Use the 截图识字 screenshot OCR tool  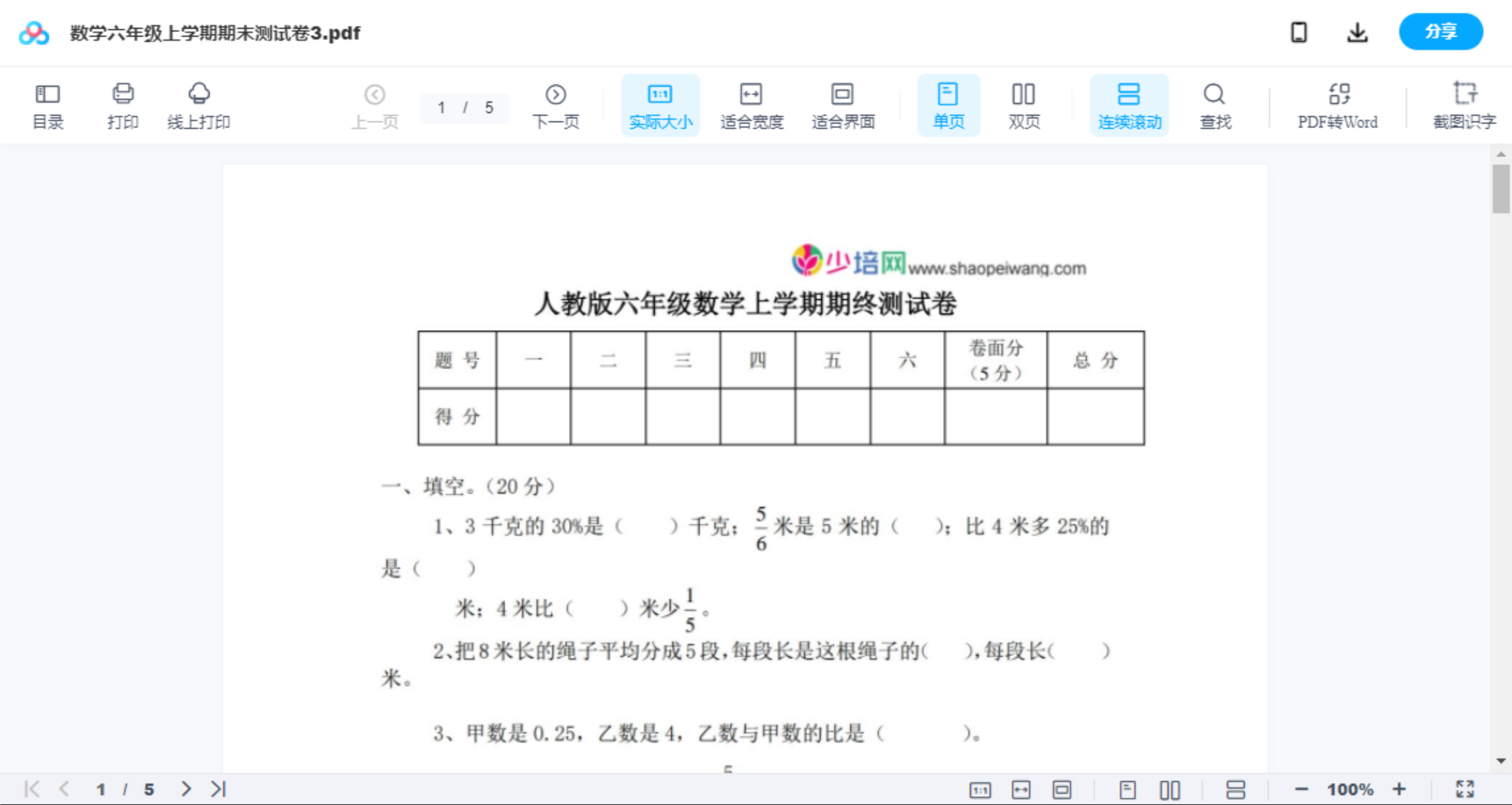coord(1465,104)
